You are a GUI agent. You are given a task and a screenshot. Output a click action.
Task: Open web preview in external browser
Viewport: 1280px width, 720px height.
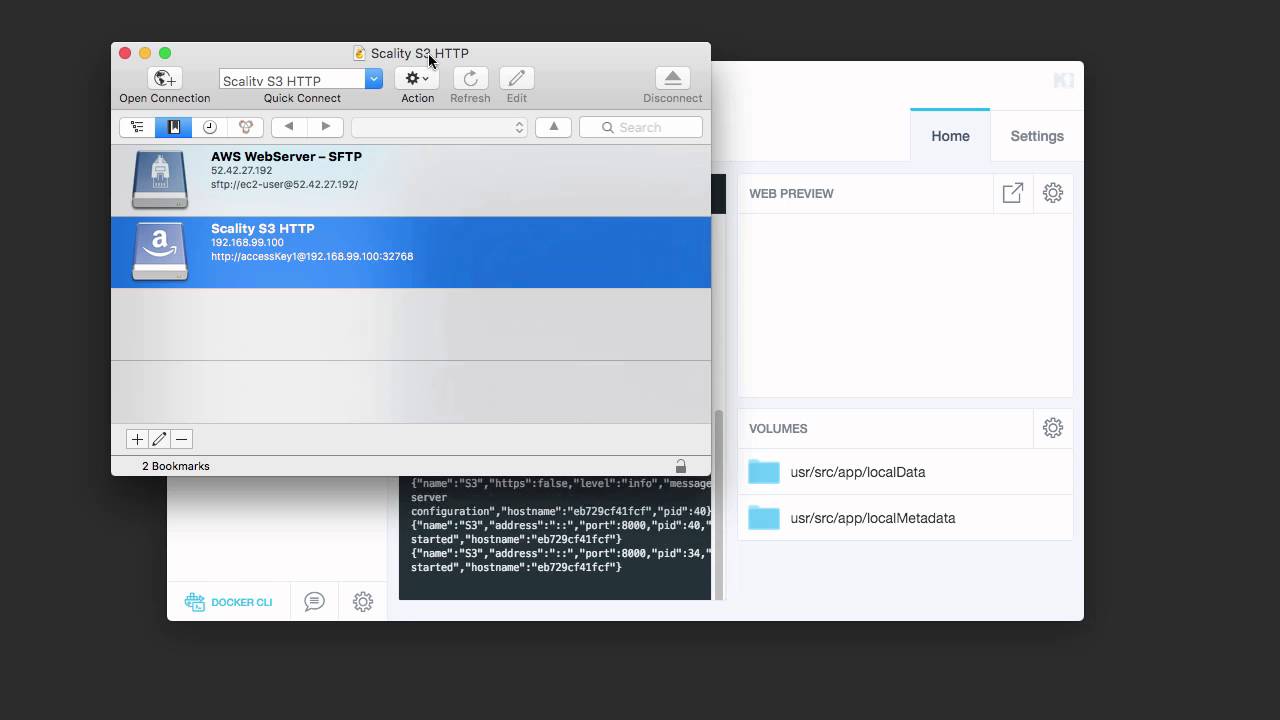1013,193
